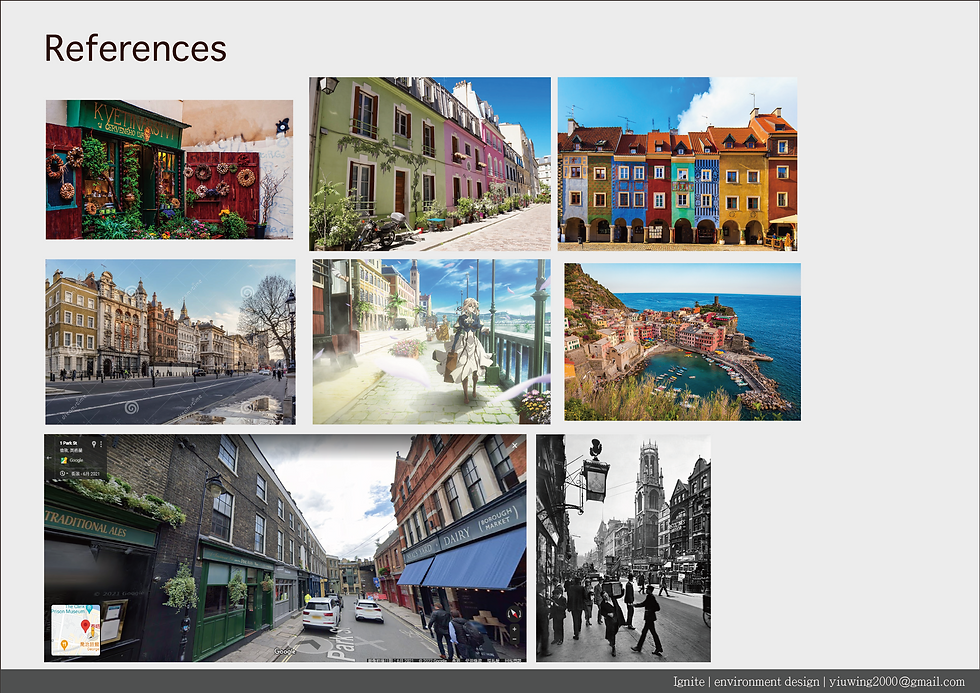Close Street View with the X icon
This screenshot has width=980, height=693.
point(514,445)
